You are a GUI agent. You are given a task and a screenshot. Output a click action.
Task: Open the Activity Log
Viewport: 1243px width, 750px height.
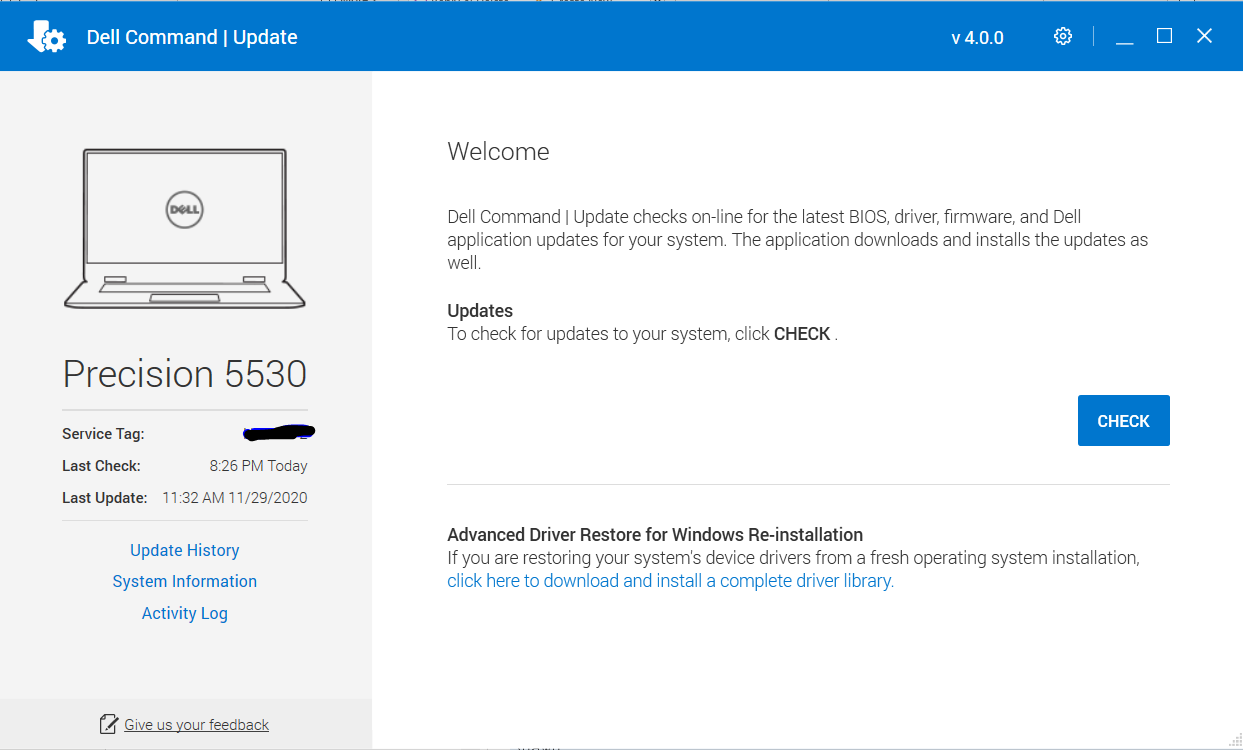pyautogui.click(x=185, y=613)
